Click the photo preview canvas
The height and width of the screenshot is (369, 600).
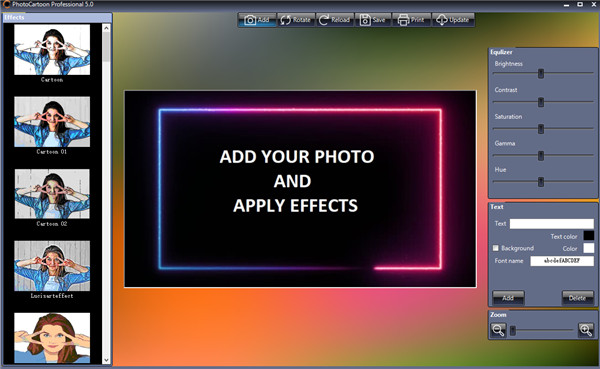click(x=300, y=189)
